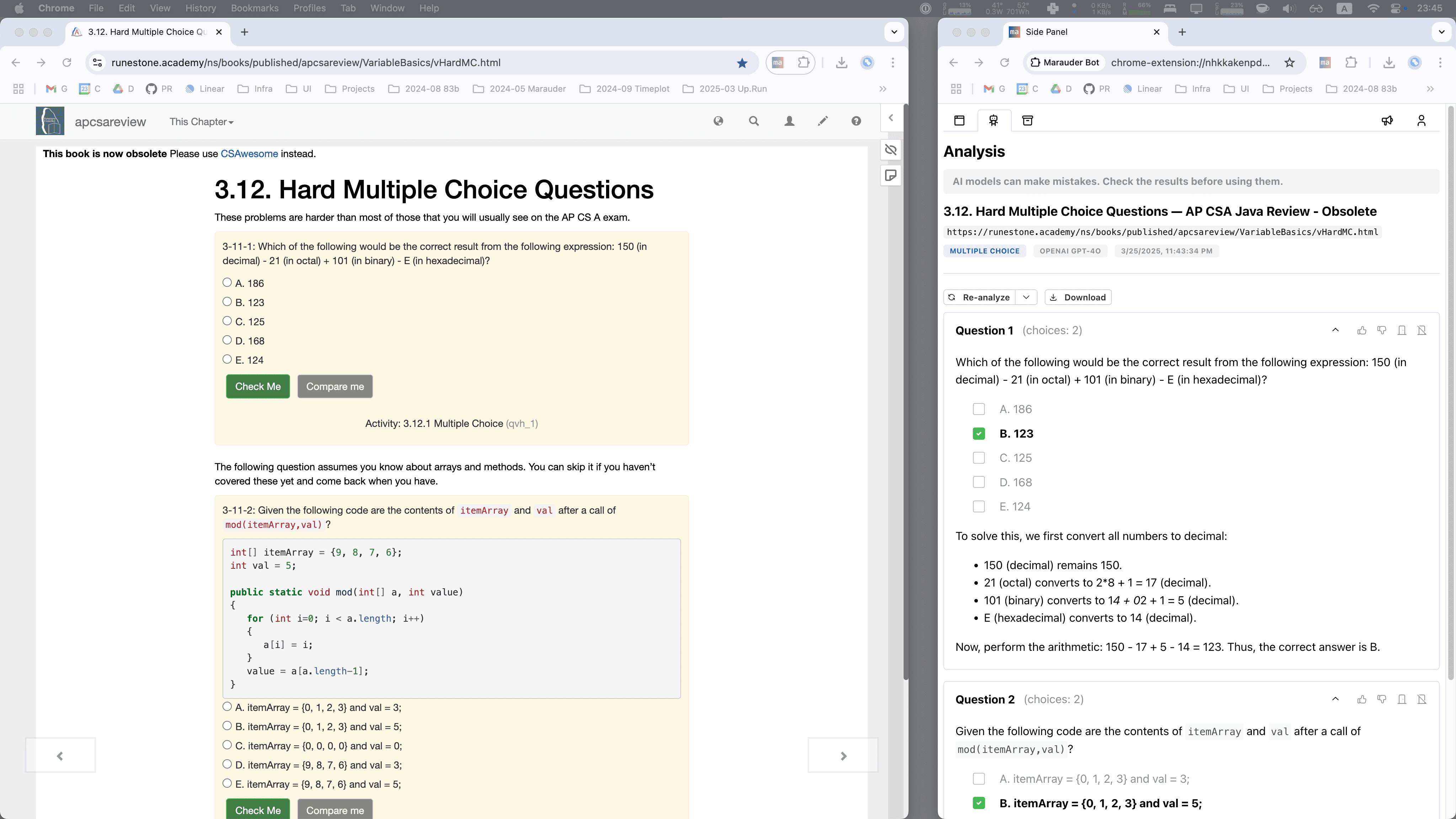Viewport: 1456px width, 819px height.
Task: Click the search icon in the apcsareview header
Action: coord(754,121)
